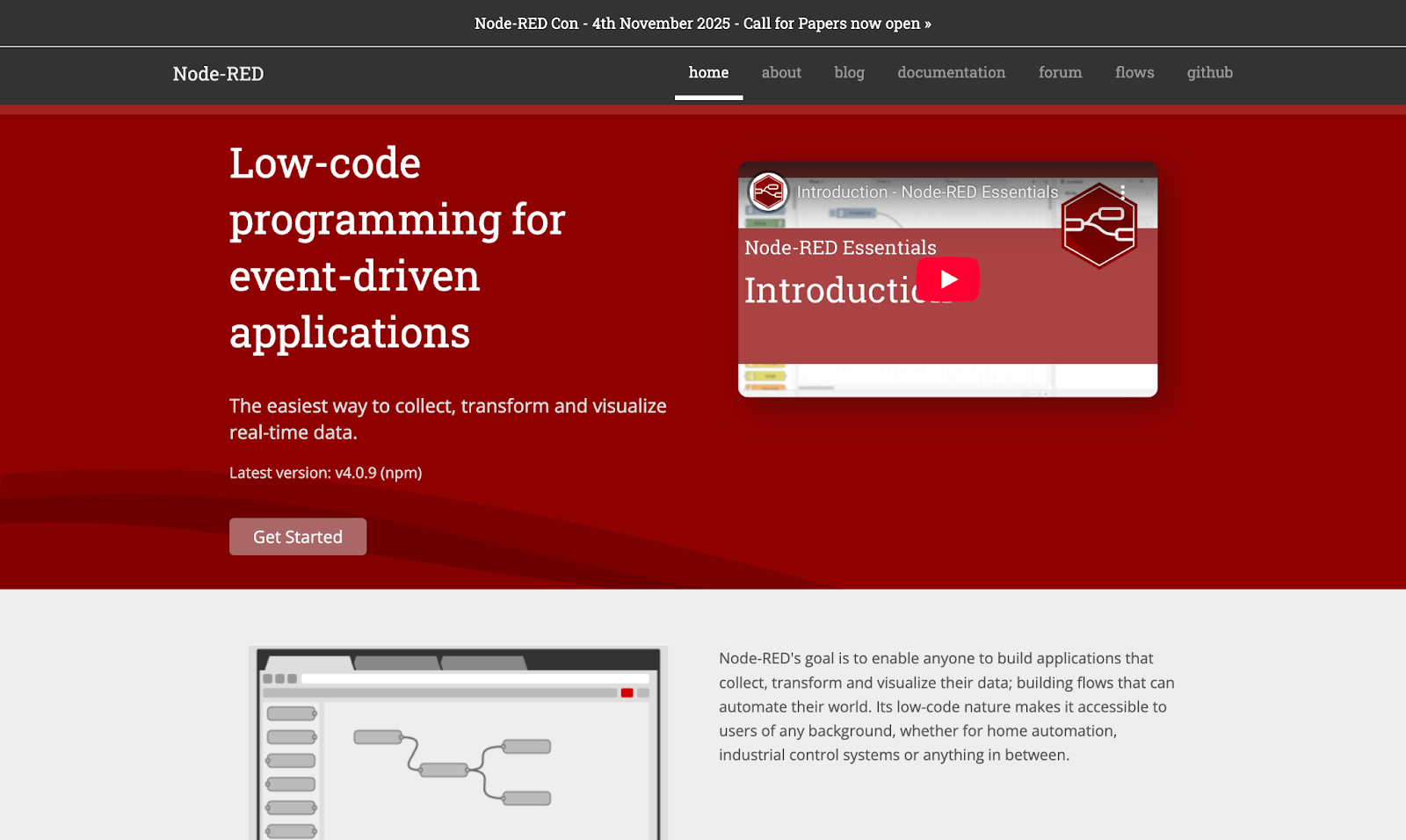Go to the github link
1406x840 pixels.
tap(1209, 73)
